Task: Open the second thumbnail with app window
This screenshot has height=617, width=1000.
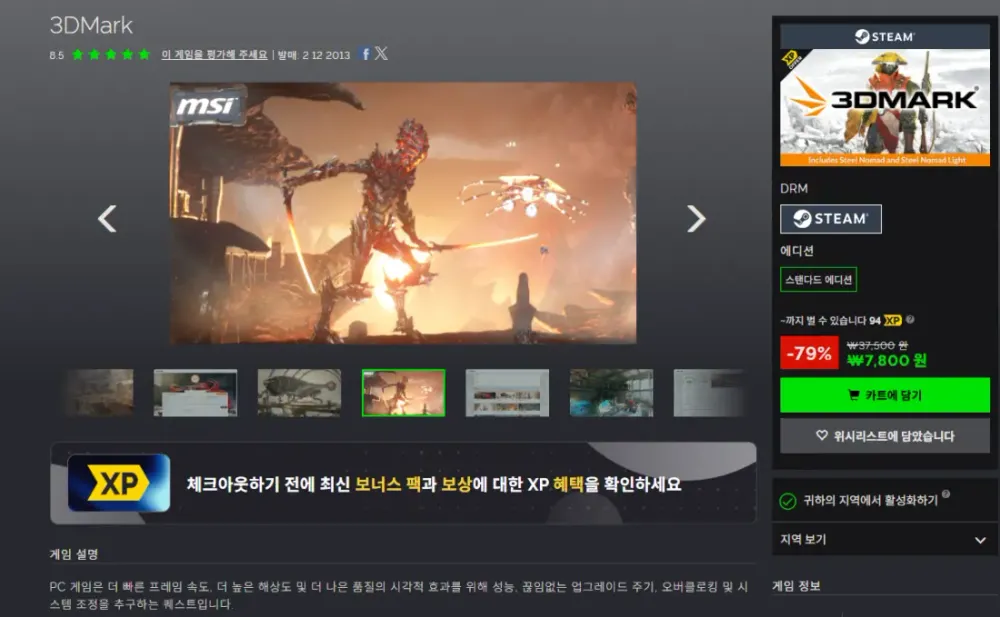Action: (195, 392)
